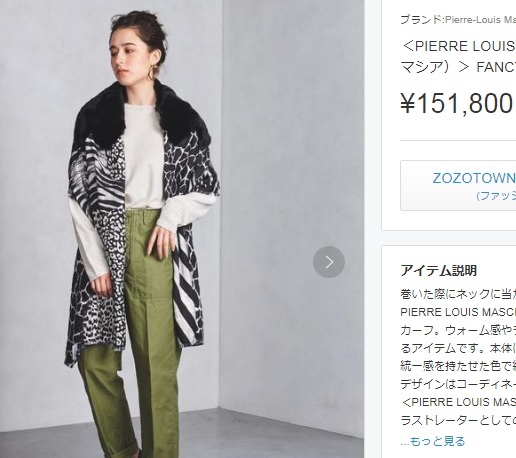Select description line starting ラストレーターとして

[x=458, y=420]
